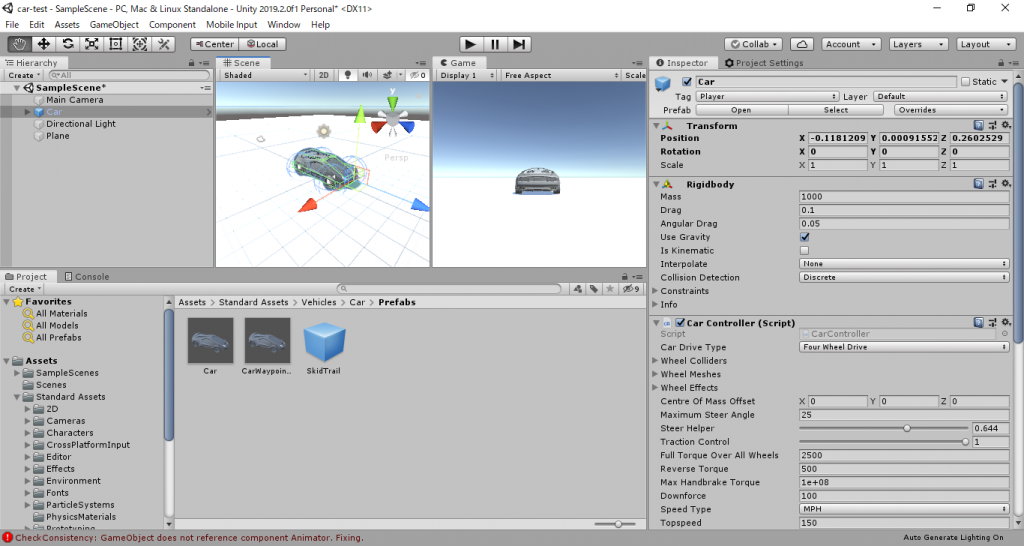Select the combined Transform tool
Image resolution: width=1024 pixels, height=546 pixels.
[x=140, y=44]
